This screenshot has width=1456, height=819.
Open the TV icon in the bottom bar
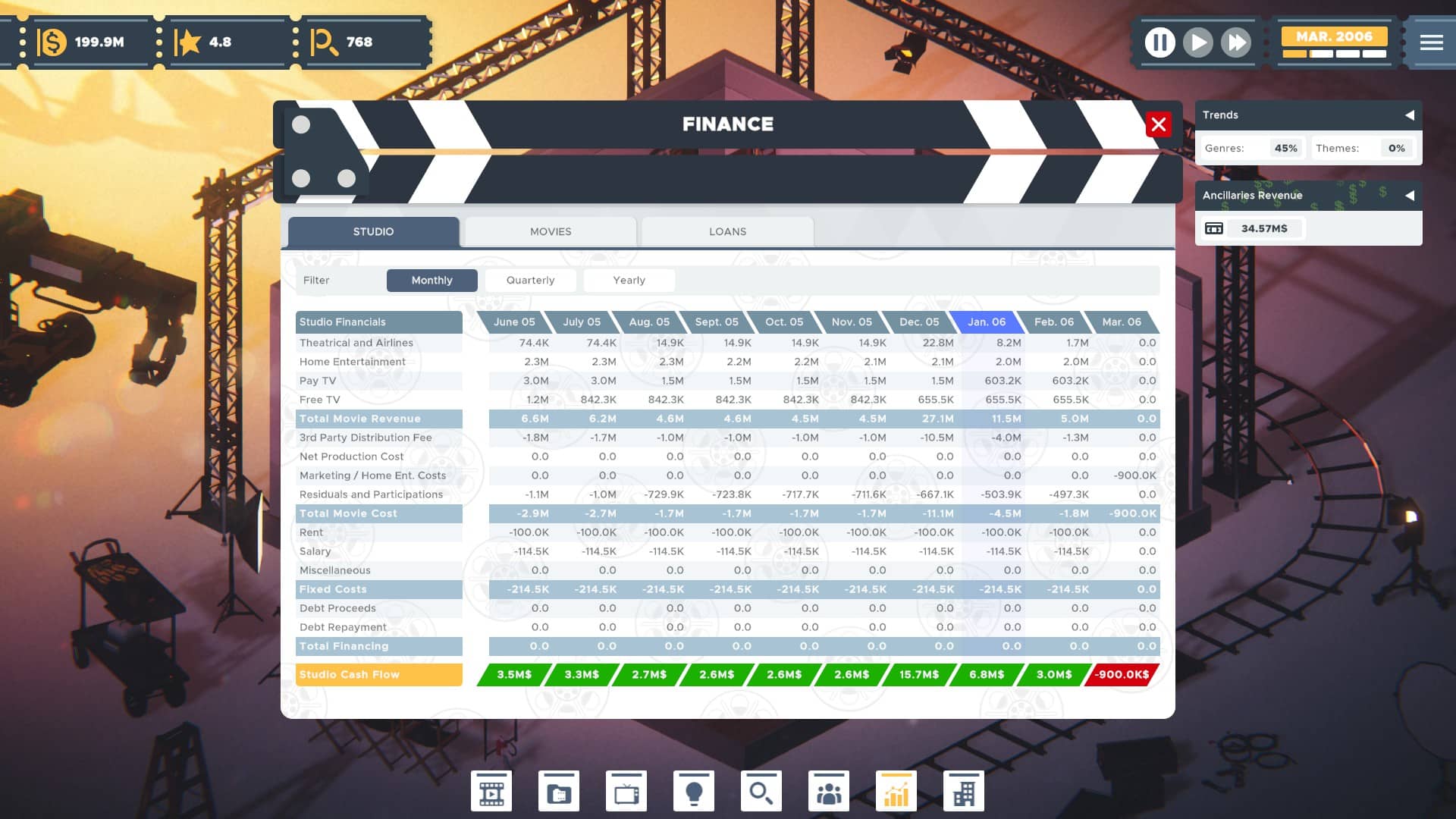pos(626,792)
